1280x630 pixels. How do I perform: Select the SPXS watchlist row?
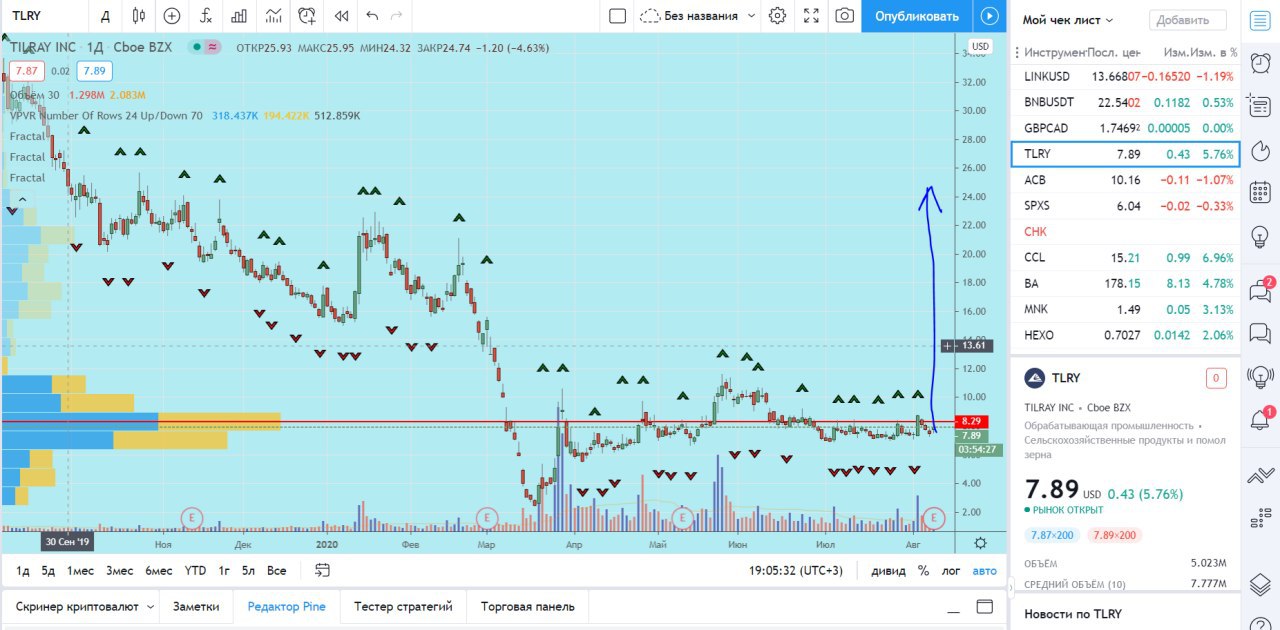coord(1125,206)
